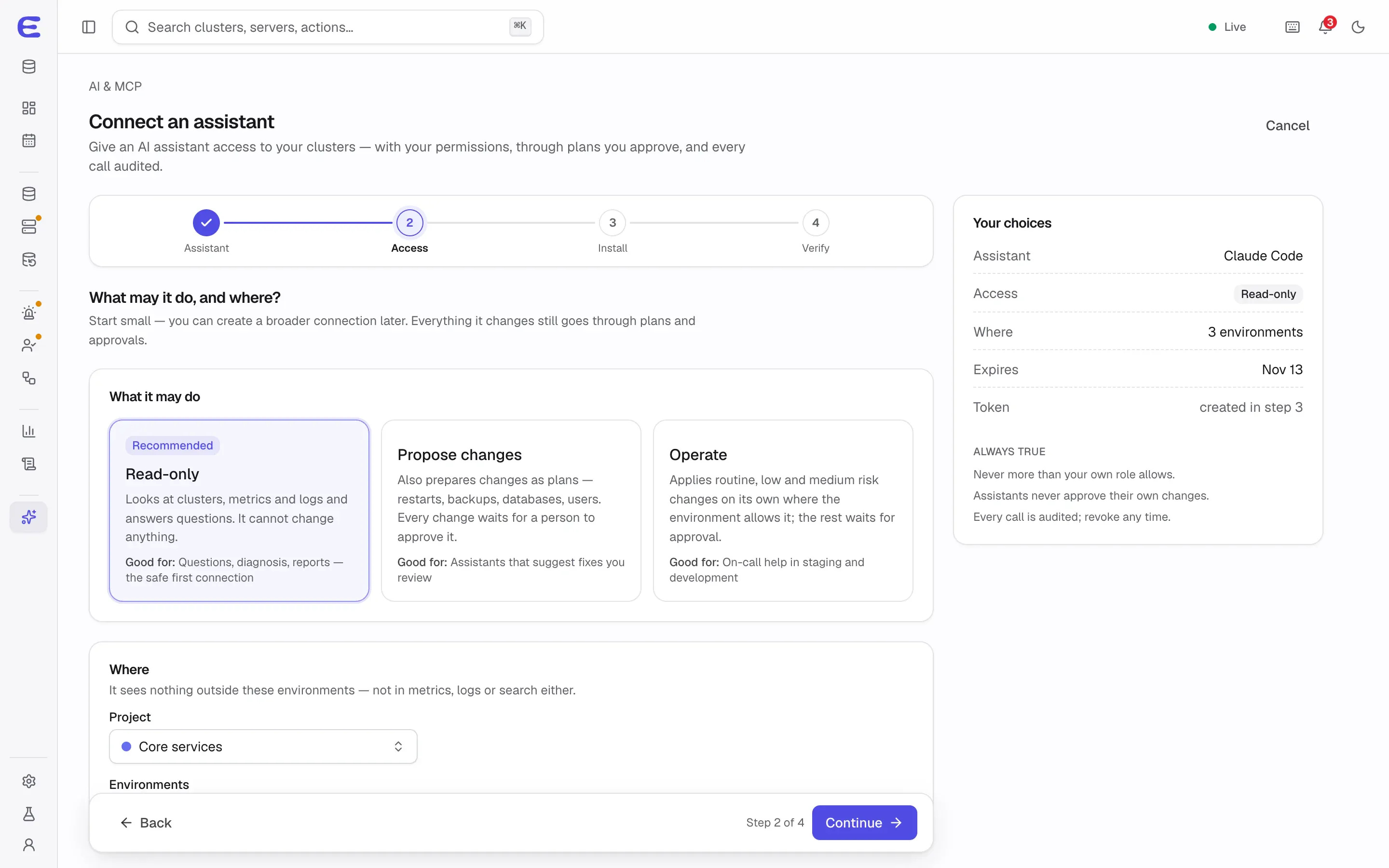
Task: Open the settings gear in sidebar
Action: coord(29,781)
